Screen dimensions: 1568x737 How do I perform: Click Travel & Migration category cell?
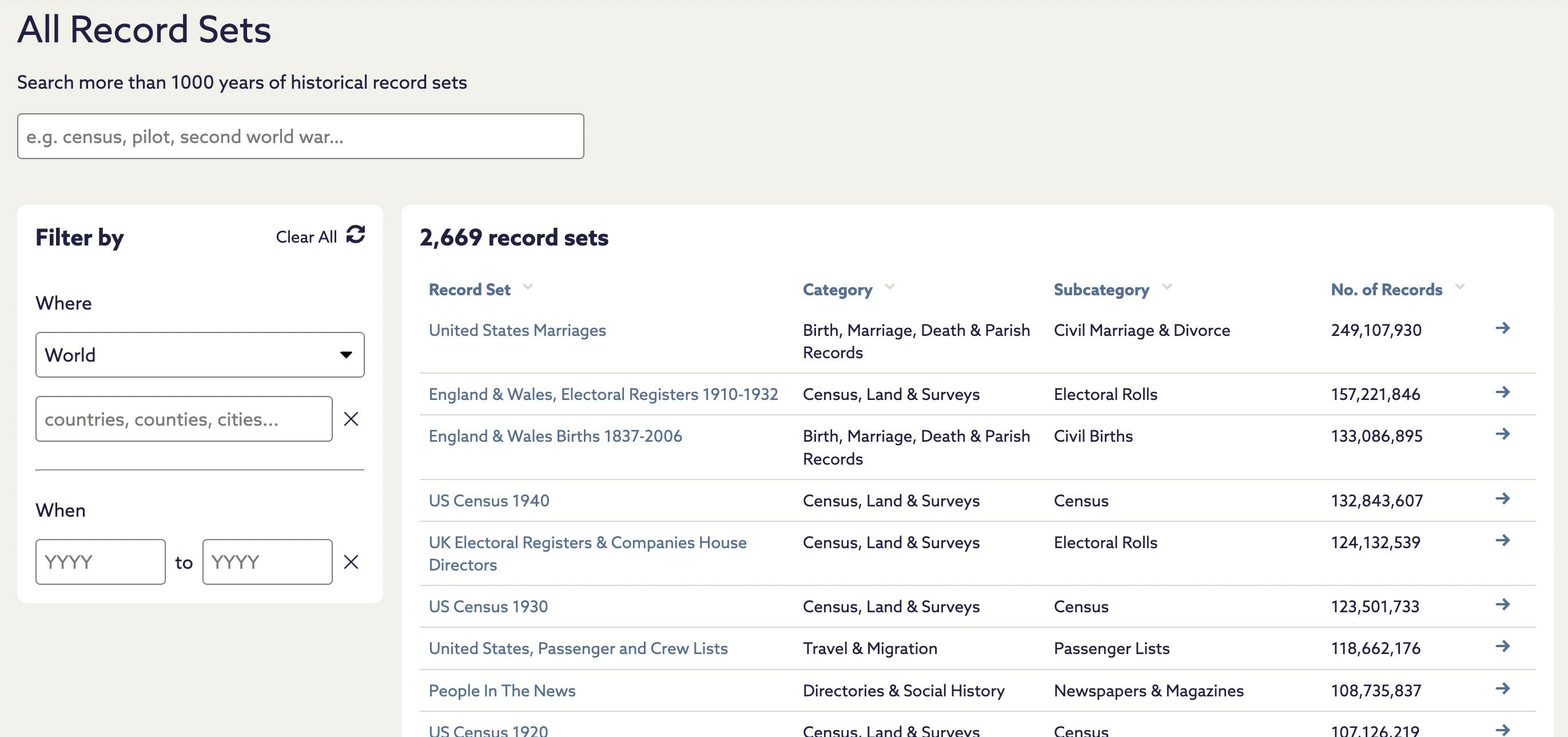pos(870,648)
